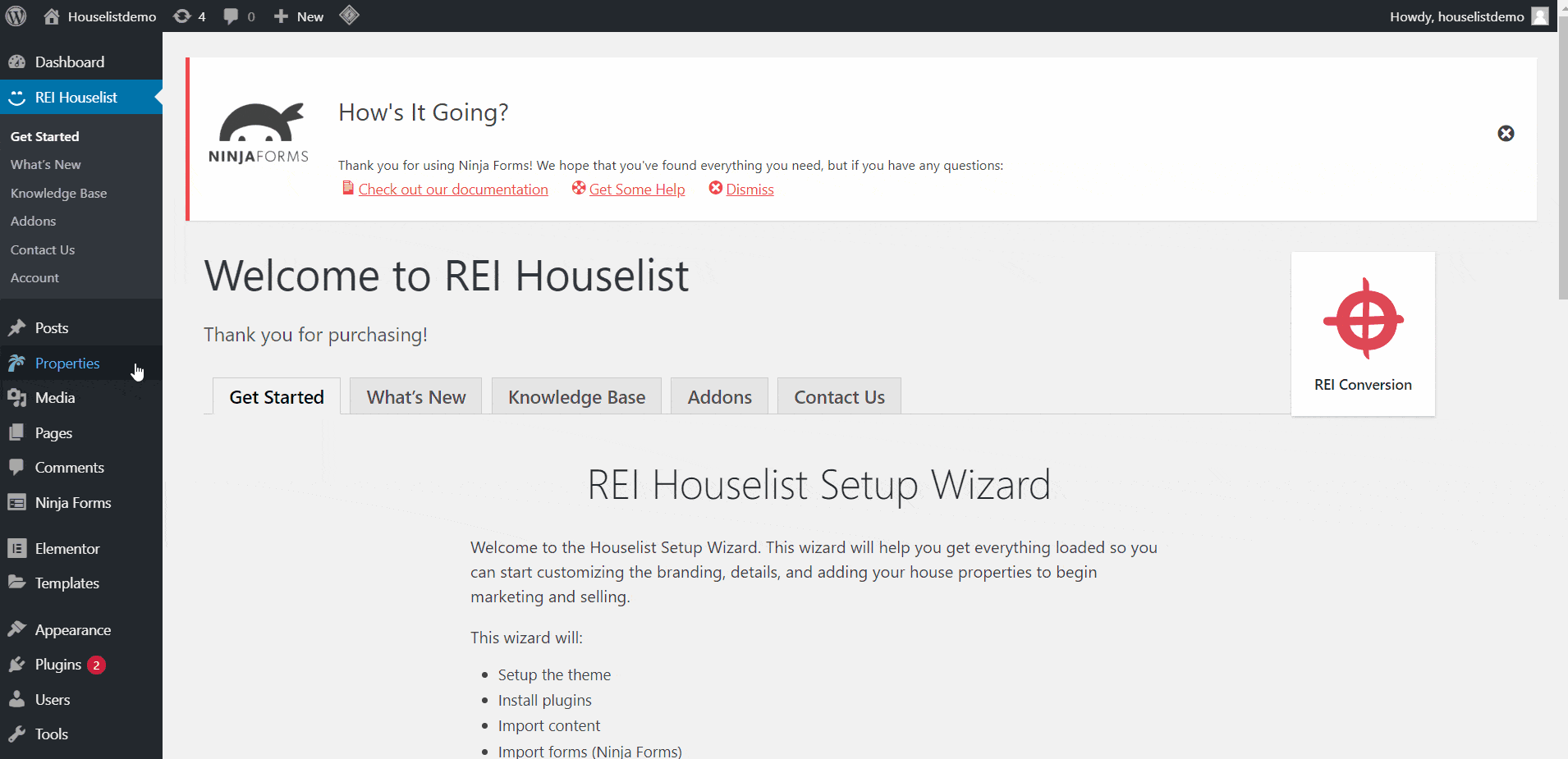Click the red X icon beside Dismiss
1568x759 pixels.
[x=716, y=188]
